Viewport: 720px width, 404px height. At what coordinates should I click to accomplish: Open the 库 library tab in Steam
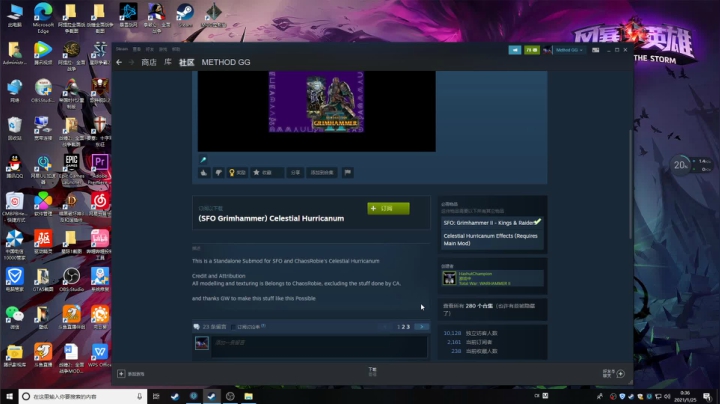click(168, 62)
